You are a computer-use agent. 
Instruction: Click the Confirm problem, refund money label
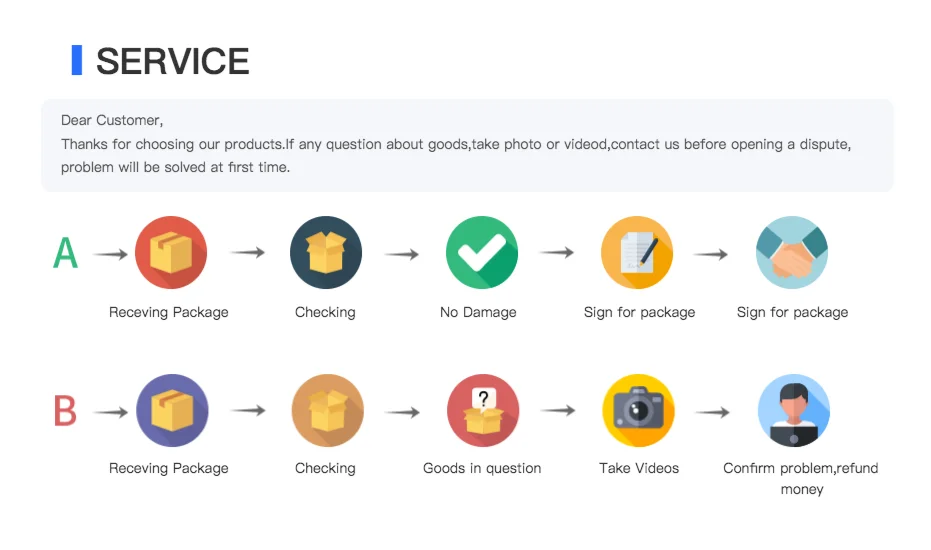coord(800,478)
